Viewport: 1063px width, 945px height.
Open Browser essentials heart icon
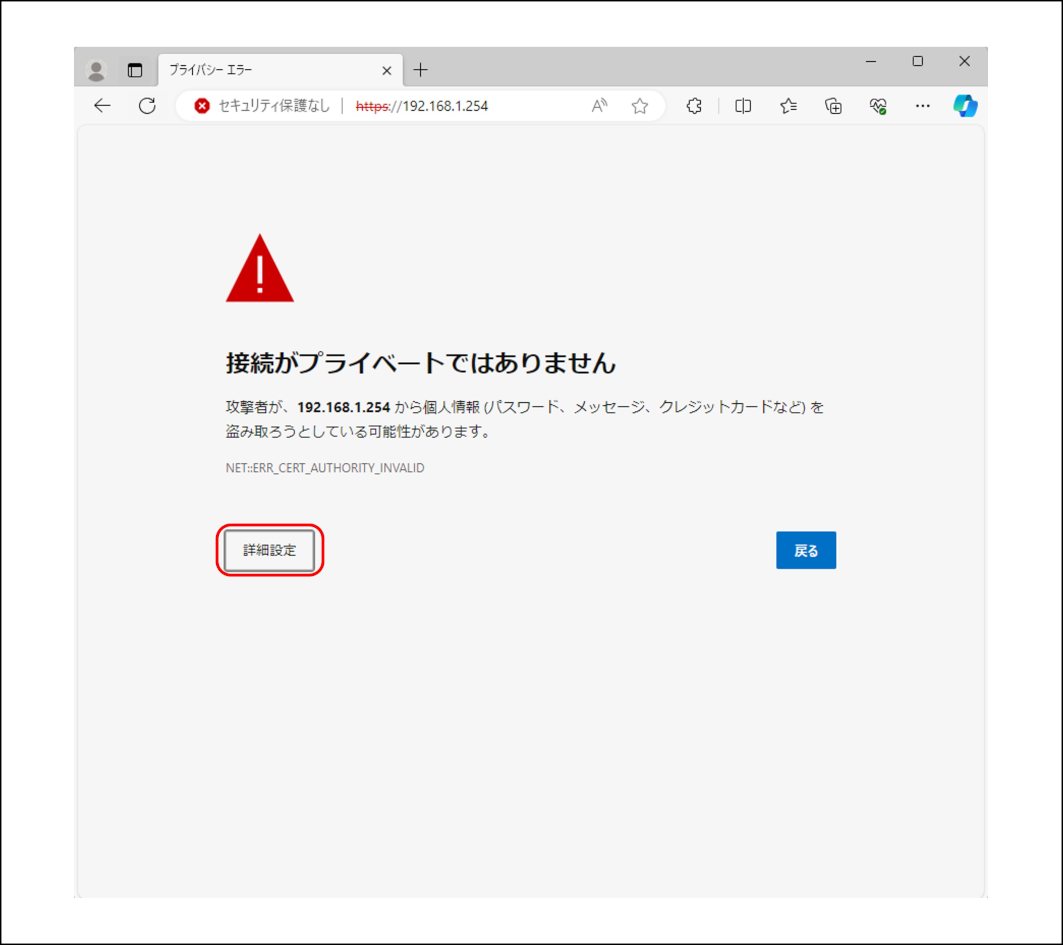pyautogui.click(x=878, y=106)
